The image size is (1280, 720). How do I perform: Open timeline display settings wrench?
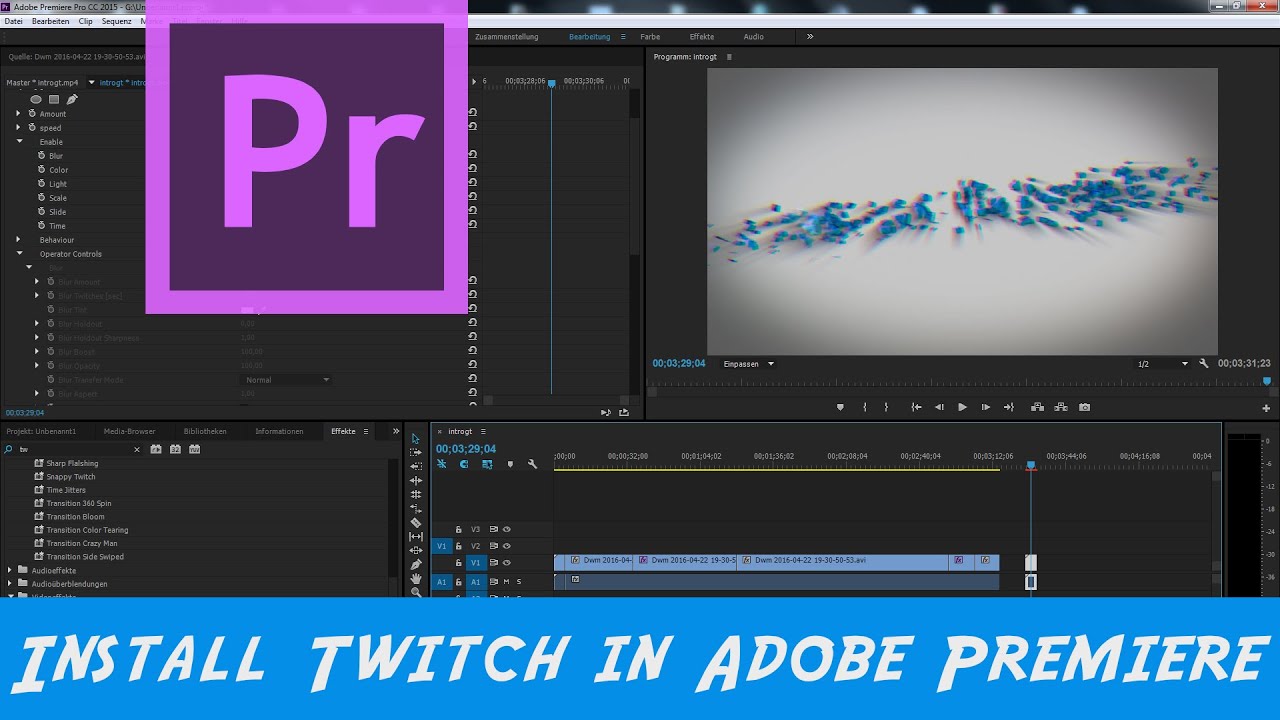[532, 464]
